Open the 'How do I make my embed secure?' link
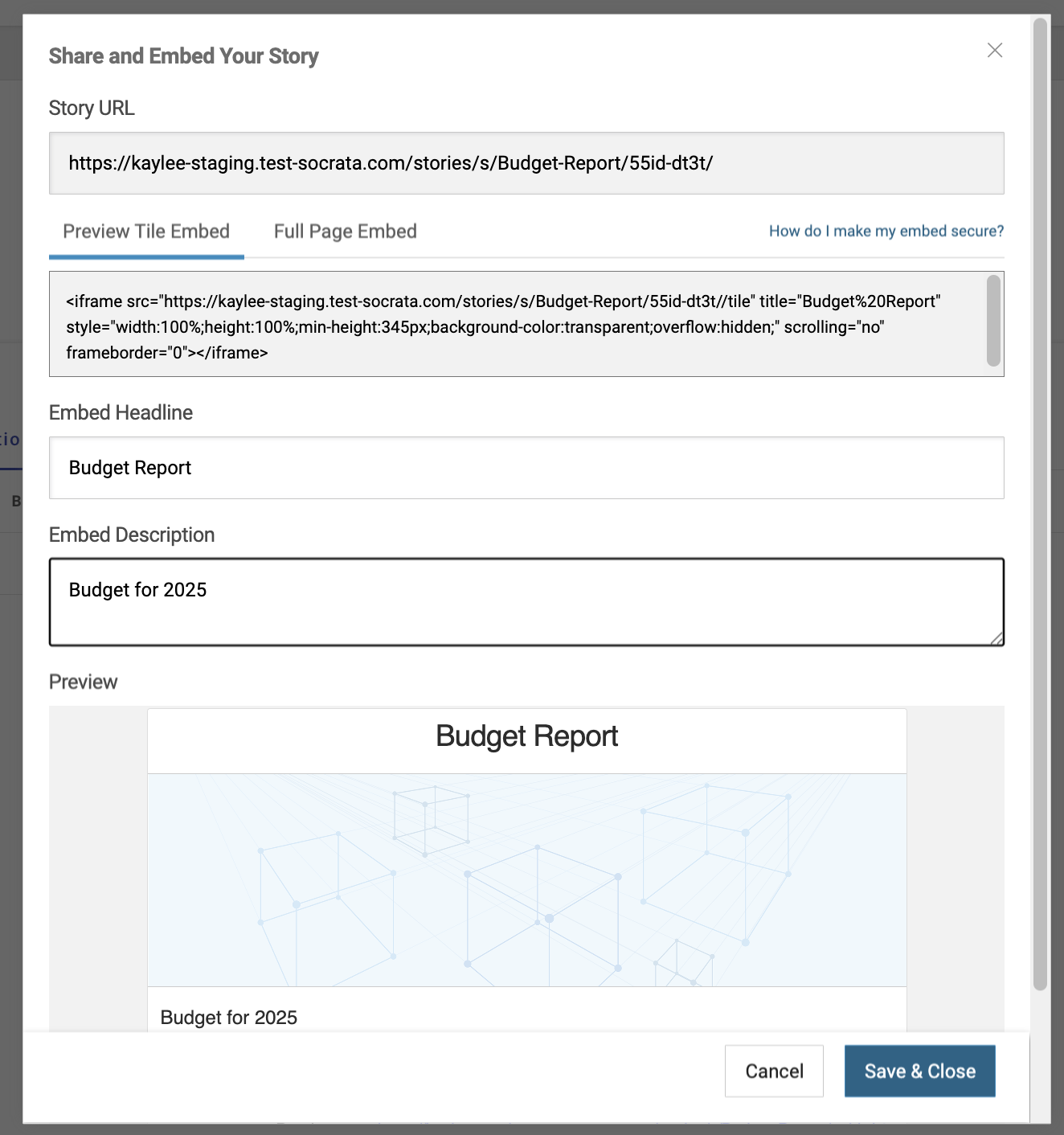The width and height of the screenshot is (1064, 1135). [x=886, y=232]
